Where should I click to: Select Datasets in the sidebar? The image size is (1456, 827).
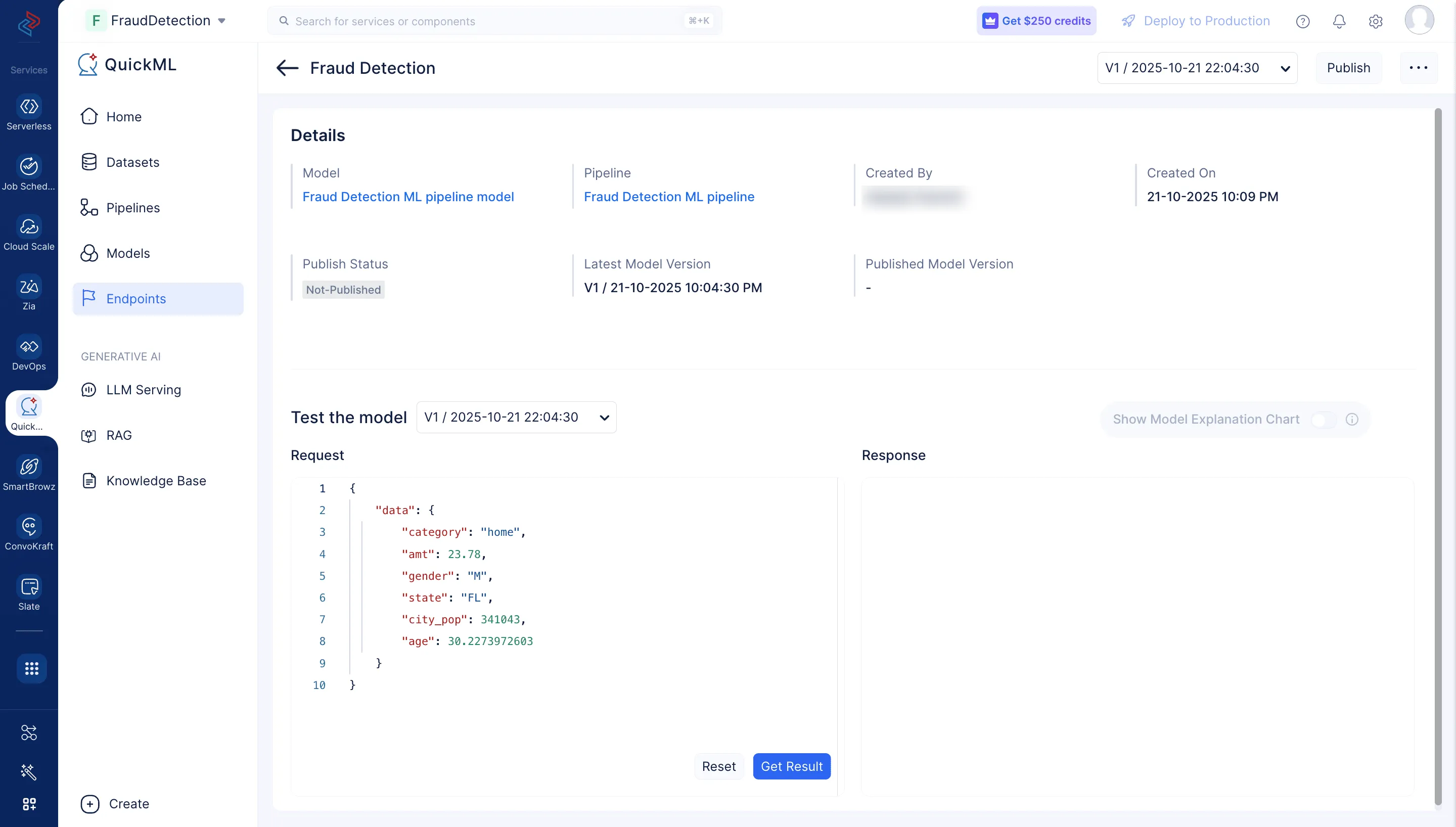tap(132, 162)
